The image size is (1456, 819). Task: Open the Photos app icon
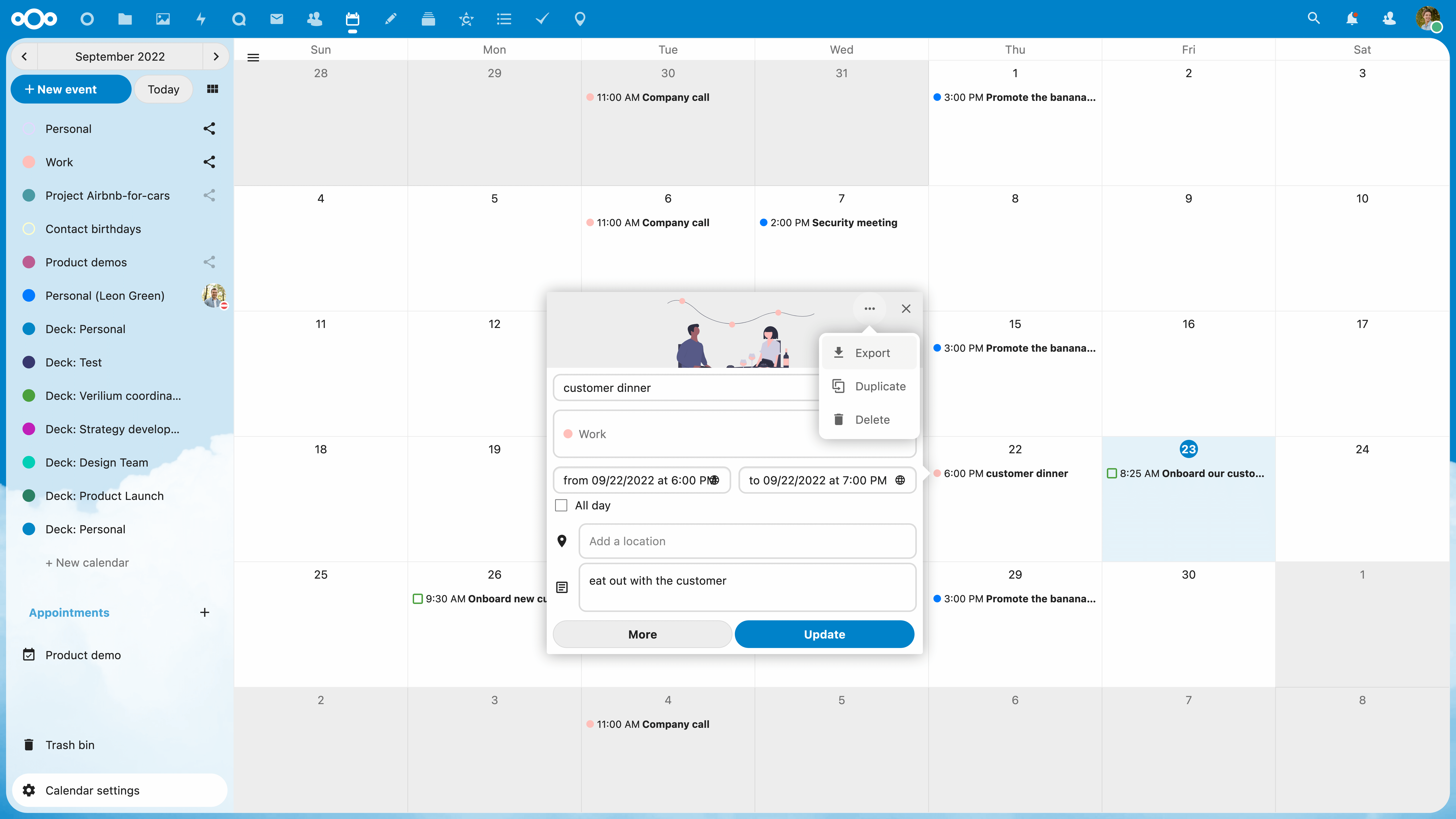[x=163, y=19]
